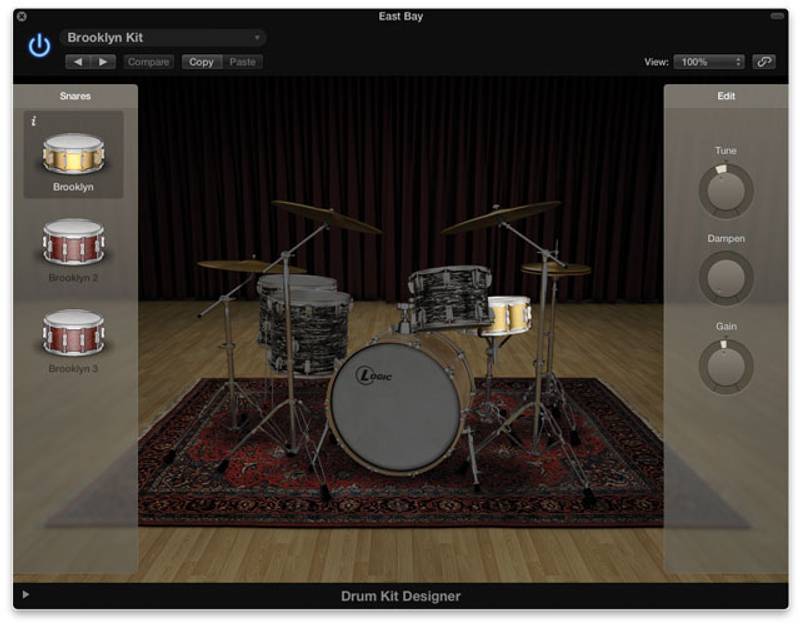Select the kick drum with Logic logo
Screen dimensions: 800x625
click(397, 403)
